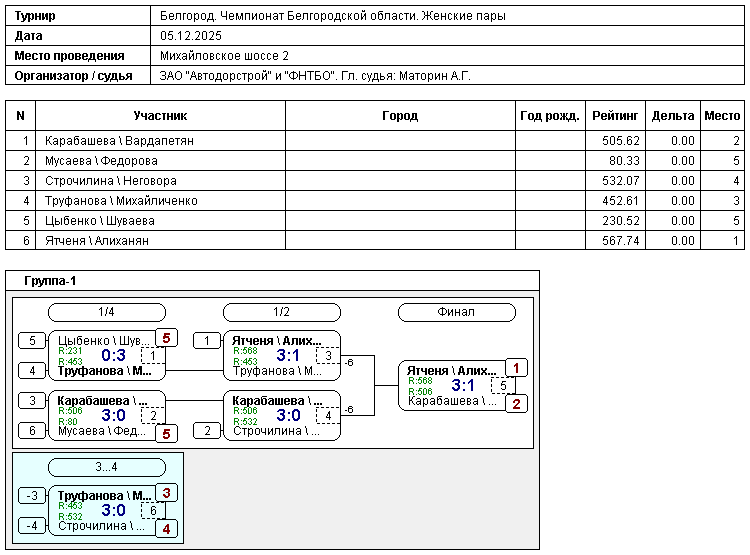Select dashed match number 3 box

tap(328, 356)
